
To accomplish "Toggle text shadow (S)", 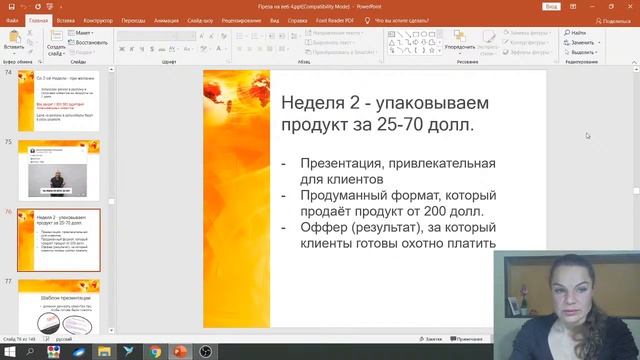I will (x=151, y=49).
